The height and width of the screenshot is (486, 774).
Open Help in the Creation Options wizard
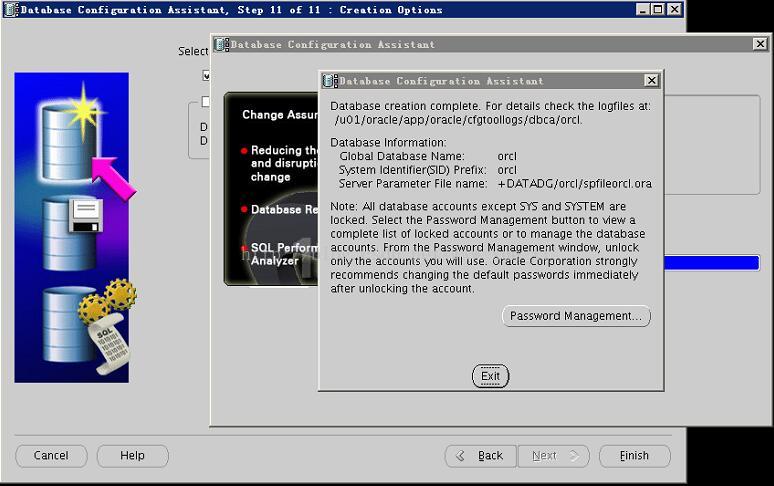[x=132, y=455]
